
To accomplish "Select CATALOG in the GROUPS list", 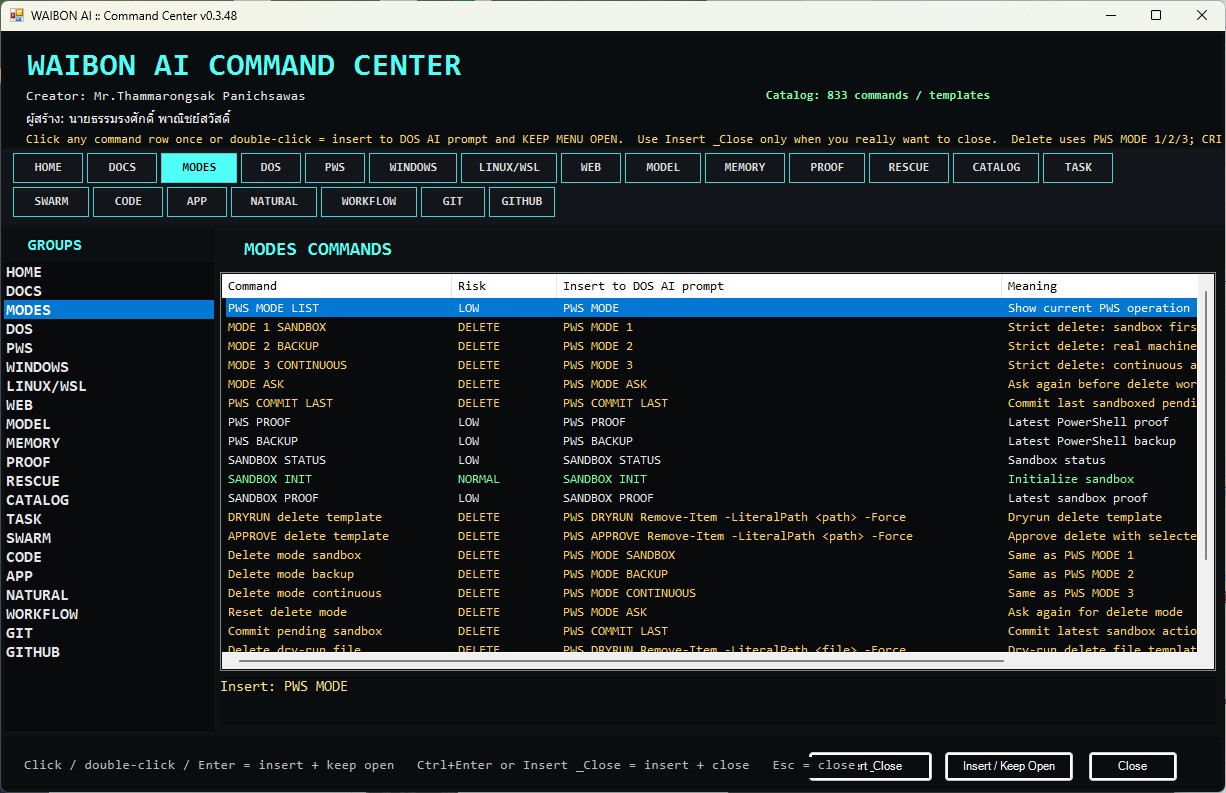I will click(x=108, y=500).
